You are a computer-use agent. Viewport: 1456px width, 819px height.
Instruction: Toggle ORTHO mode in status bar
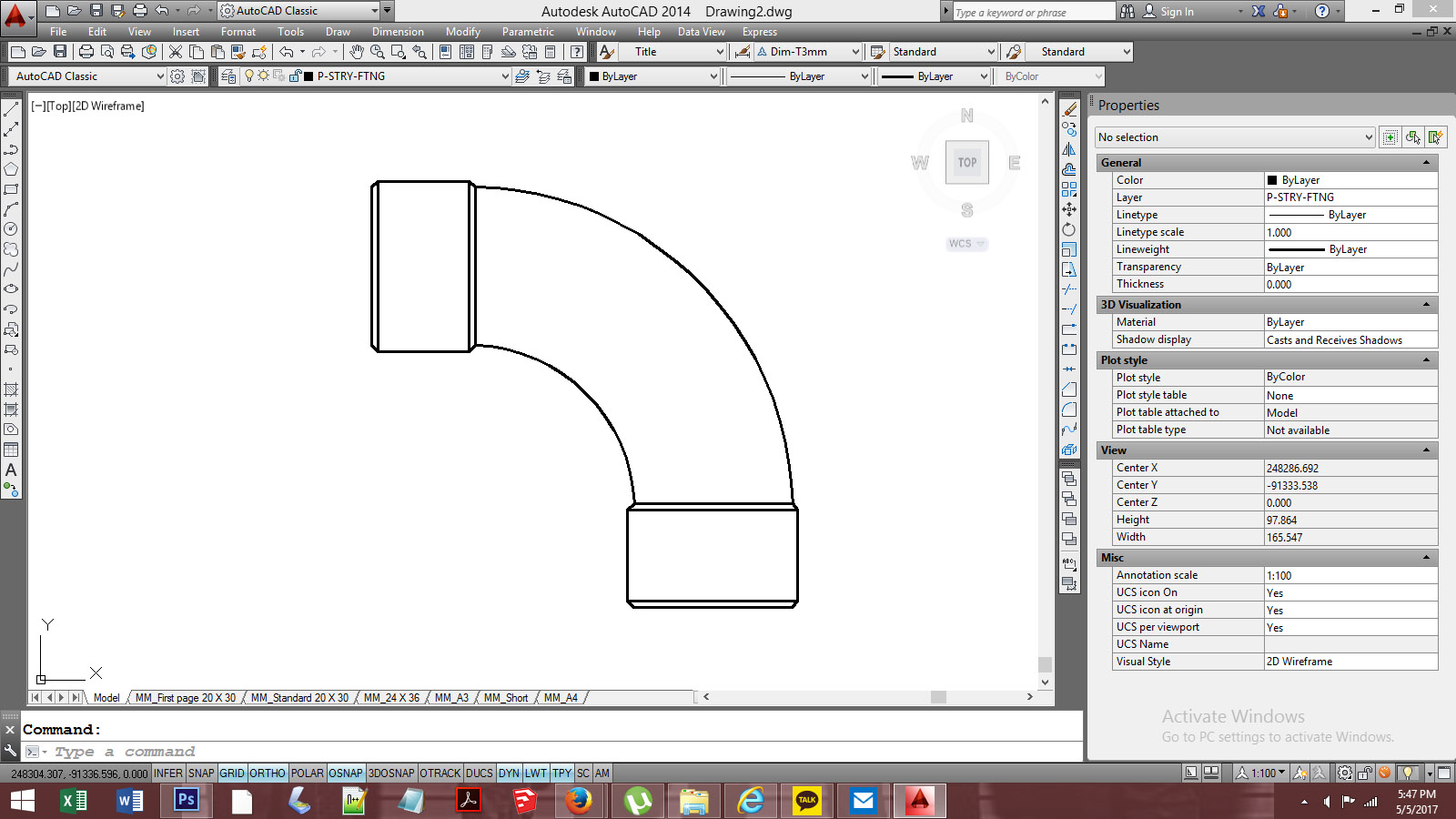268,773
